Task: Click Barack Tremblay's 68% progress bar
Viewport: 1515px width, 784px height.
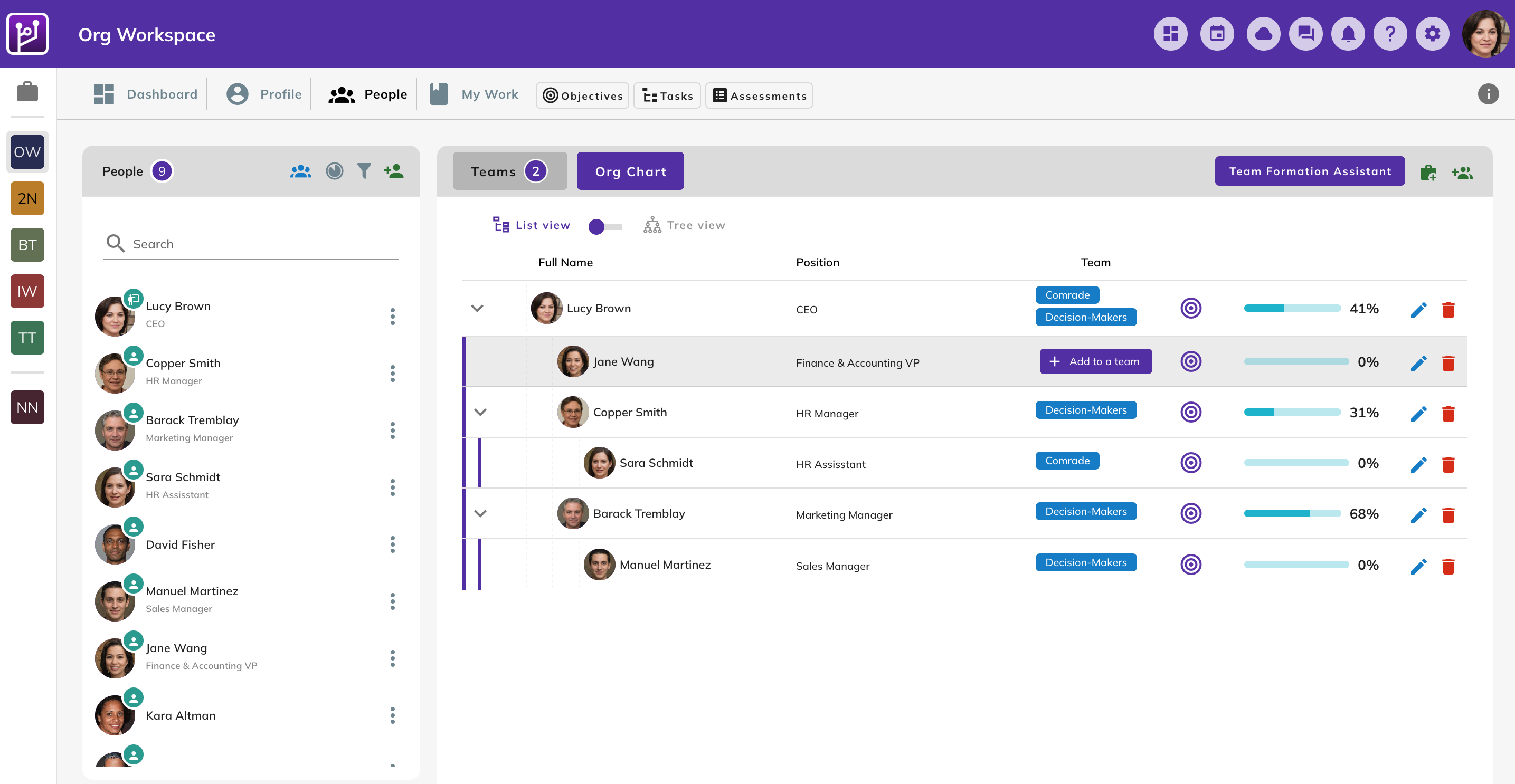Action: [x=1292, y=514]
